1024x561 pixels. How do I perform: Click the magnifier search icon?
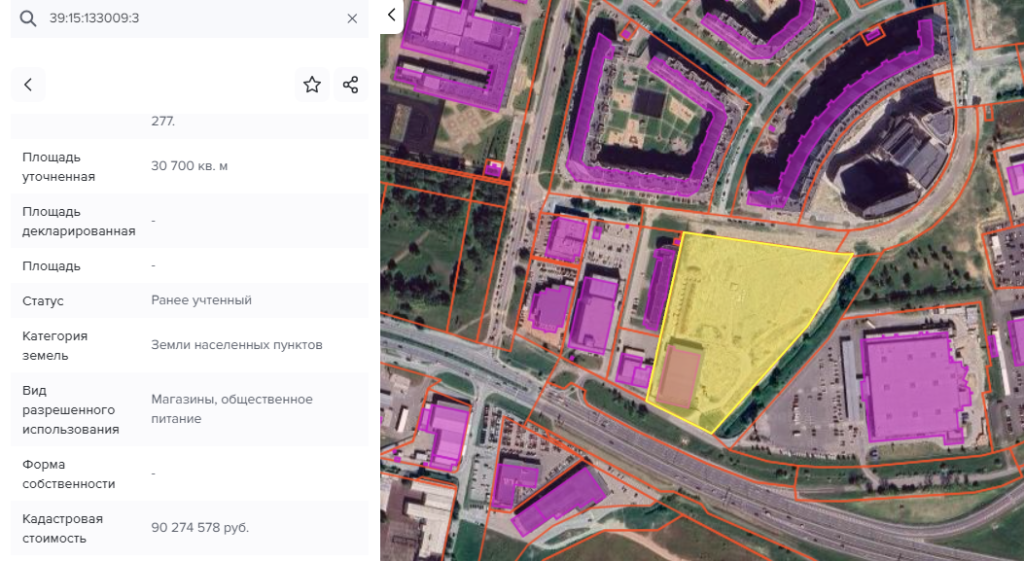(28, 19)
